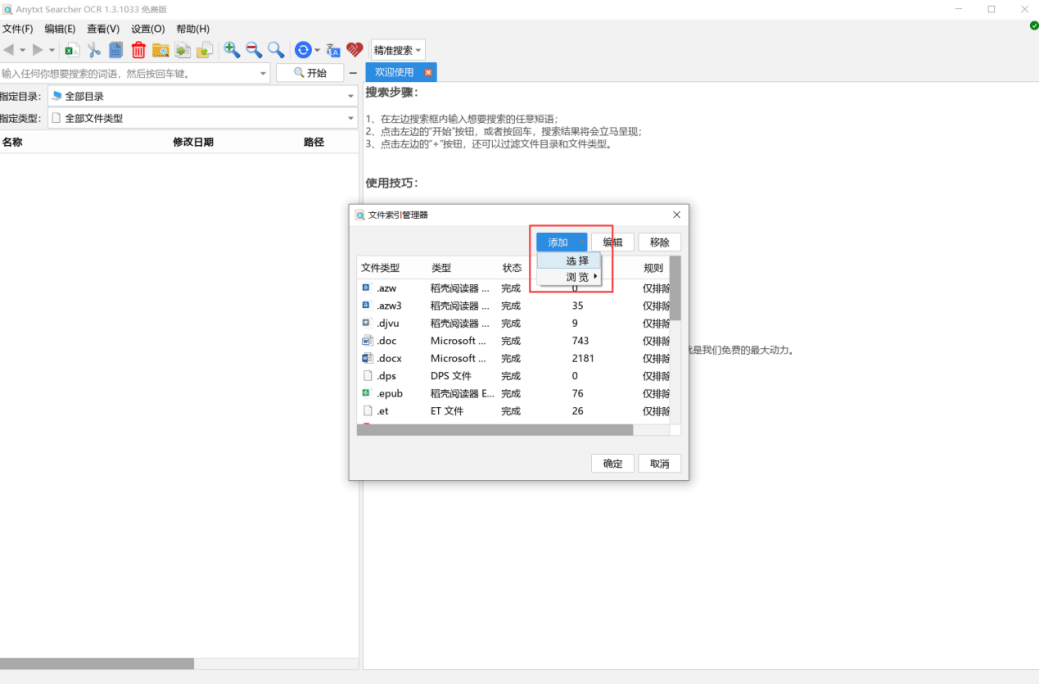Select the .dps file type row
Image resolution: width=1039 pixels, height=684 pixels.
point(514,376)
